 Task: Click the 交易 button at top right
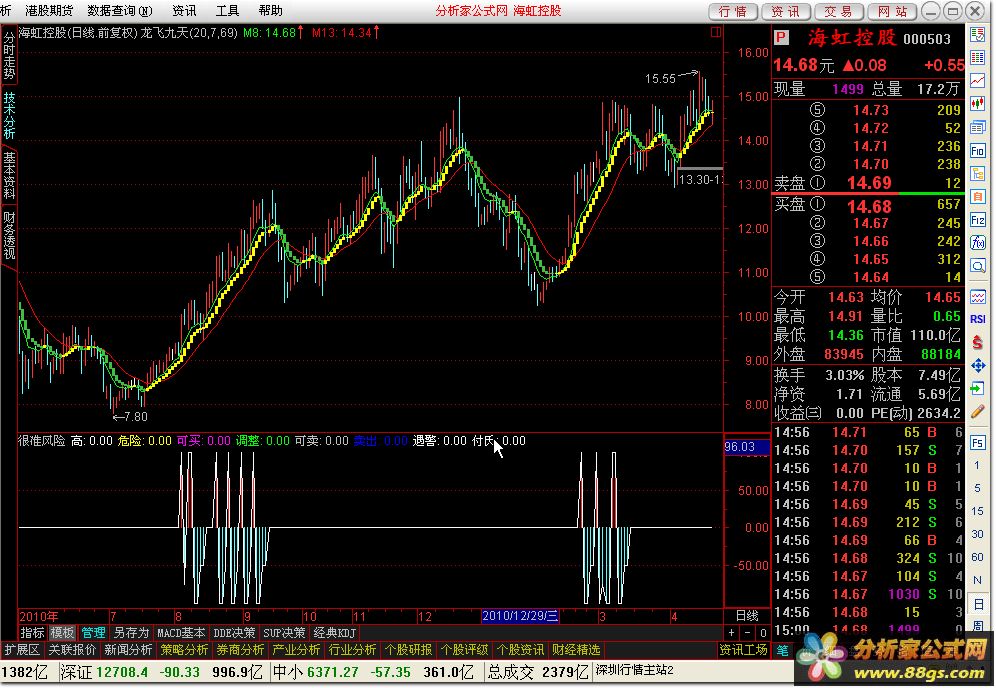point(838,11)
